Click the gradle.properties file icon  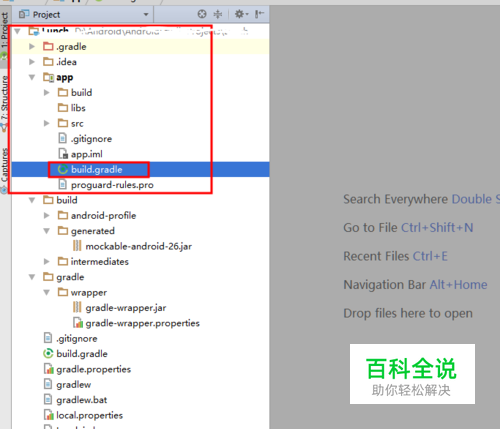[49, 369]
